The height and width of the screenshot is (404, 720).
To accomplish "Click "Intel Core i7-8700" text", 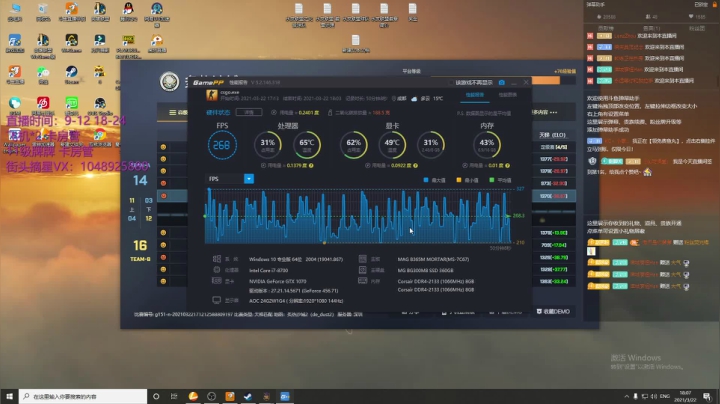I will (x=268, y=270).
